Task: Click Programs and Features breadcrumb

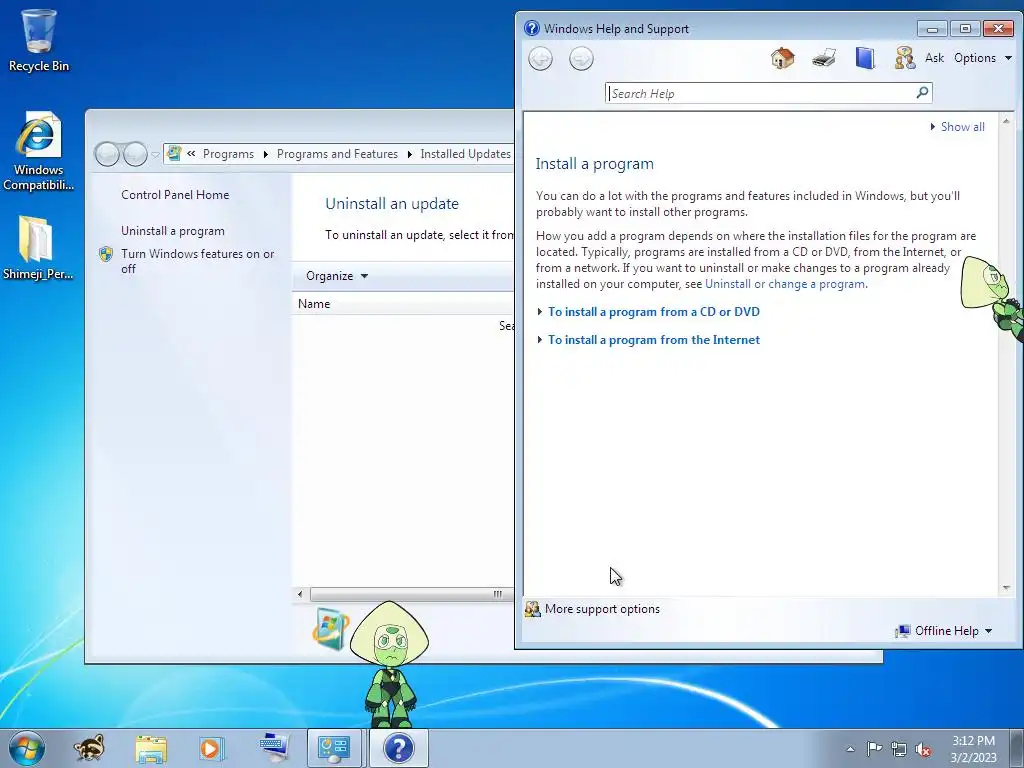Action: (x=337, y=154)
